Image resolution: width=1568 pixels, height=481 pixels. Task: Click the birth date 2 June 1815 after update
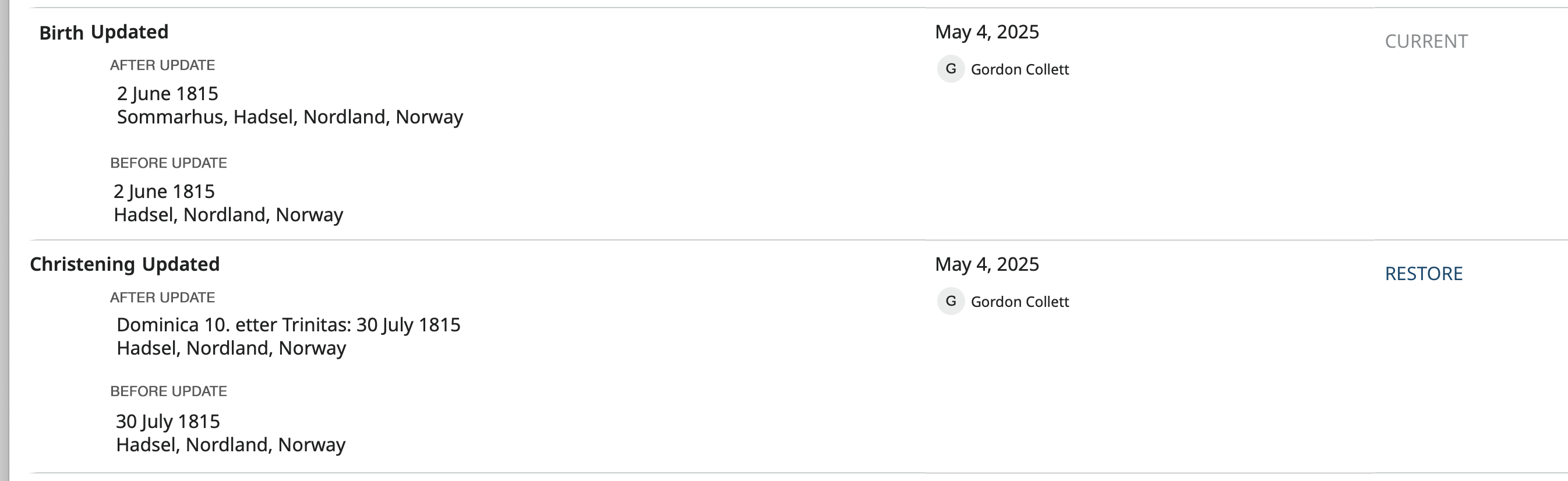click(x=167, y=94)
